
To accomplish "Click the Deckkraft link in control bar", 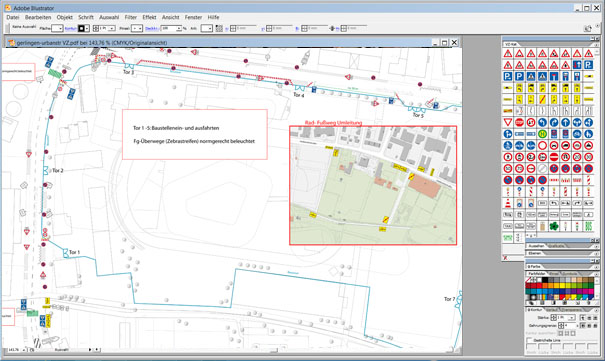I will pos(151,29).
